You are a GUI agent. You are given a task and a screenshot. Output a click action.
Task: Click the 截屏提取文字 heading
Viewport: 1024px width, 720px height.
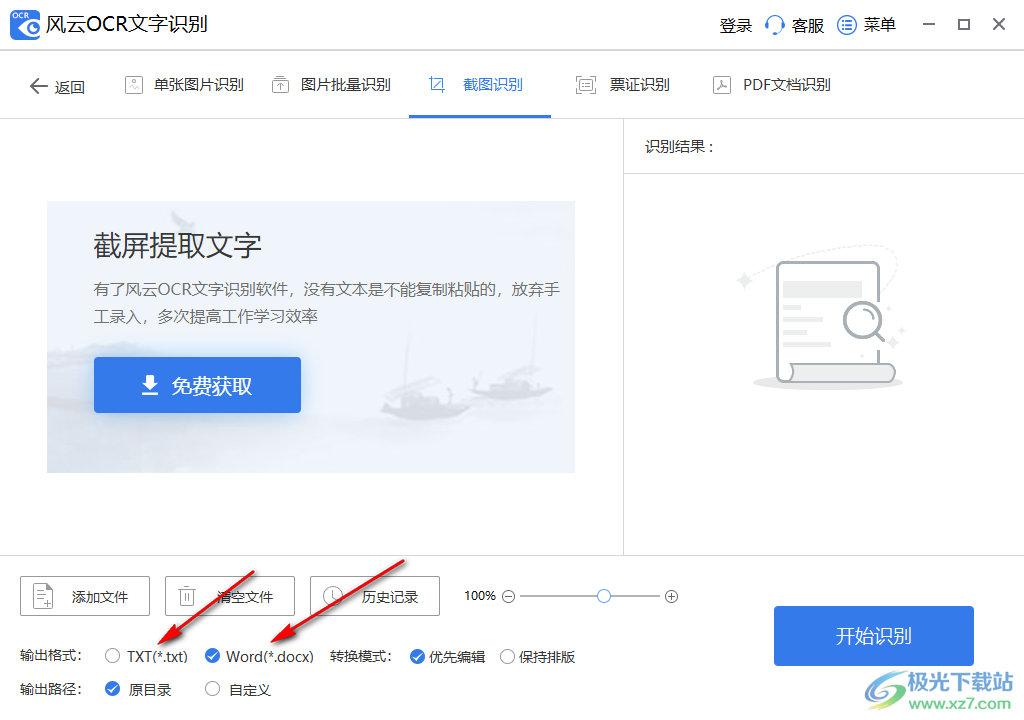(x=178, y=246)
